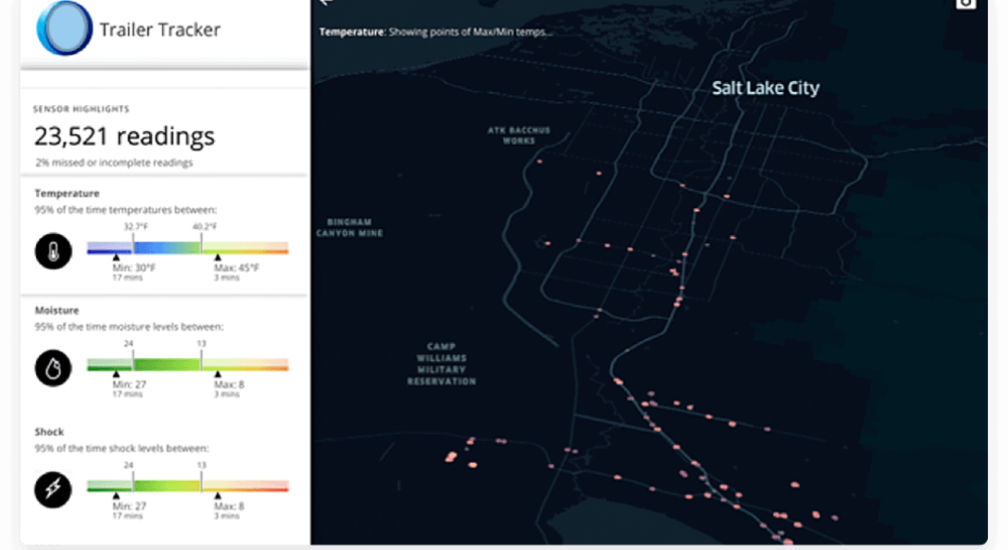Click the Bingham Canyon Mine map label
Image resolution: width=1008 pixels, height=550 pixels.
point(350,227)
